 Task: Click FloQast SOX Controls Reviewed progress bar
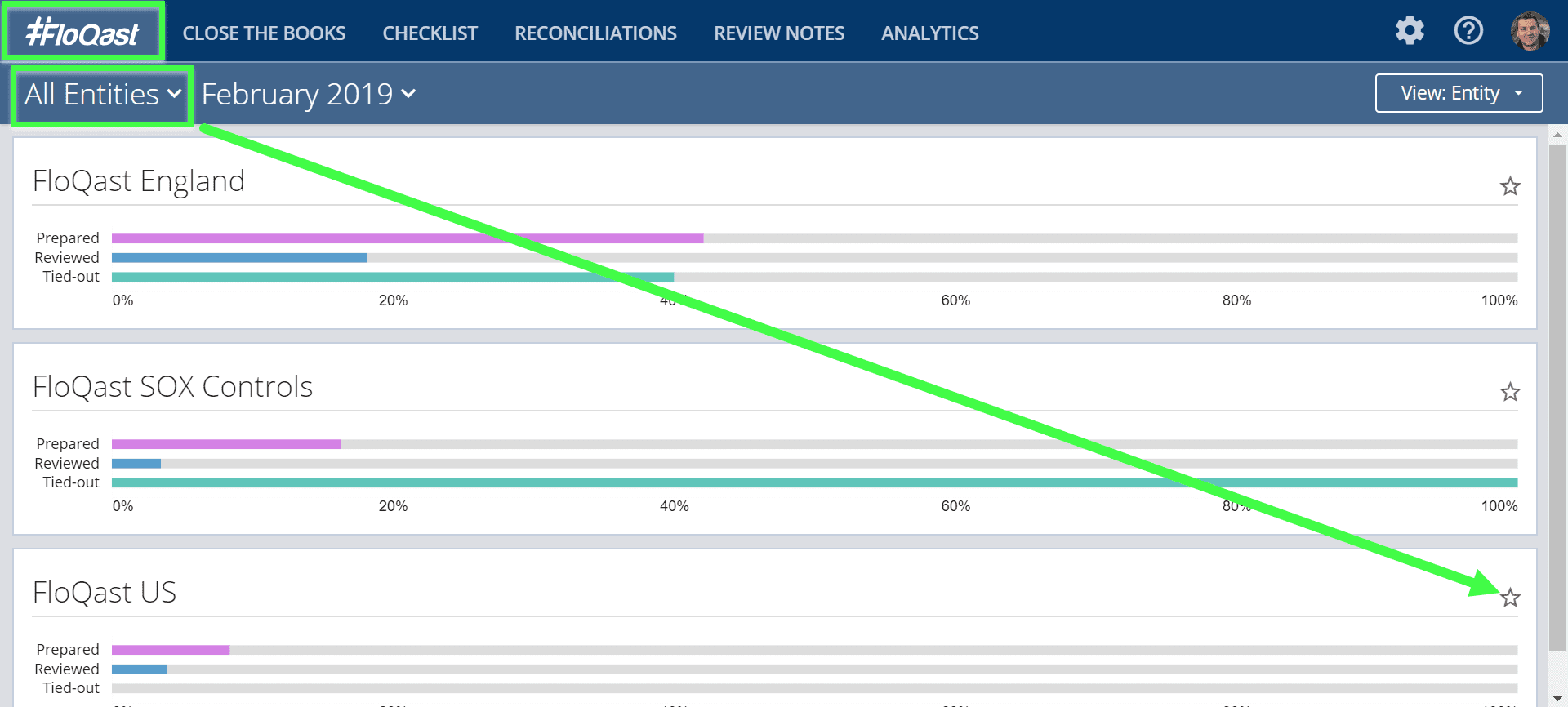[814, 464]
